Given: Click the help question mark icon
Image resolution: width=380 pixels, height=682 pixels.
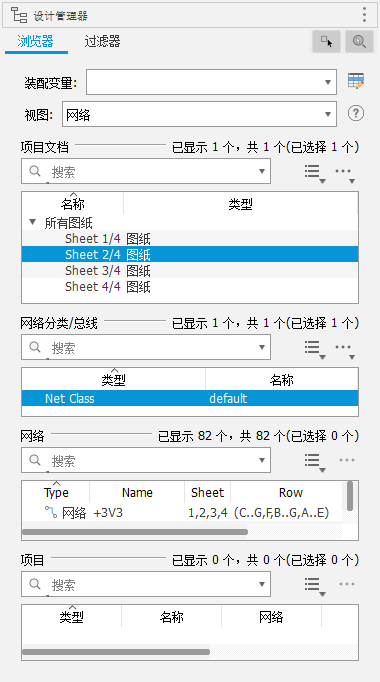Looking at the screenshot, I should click(356, 114).
